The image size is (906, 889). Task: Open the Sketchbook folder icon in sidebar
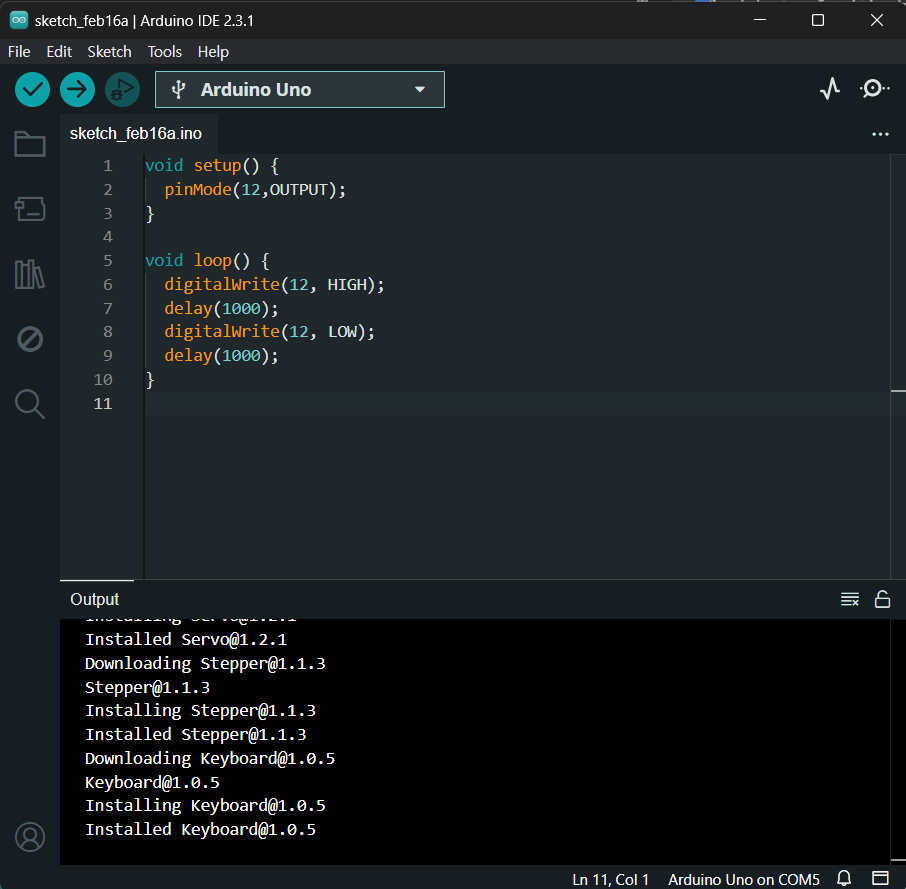point(30,144)
